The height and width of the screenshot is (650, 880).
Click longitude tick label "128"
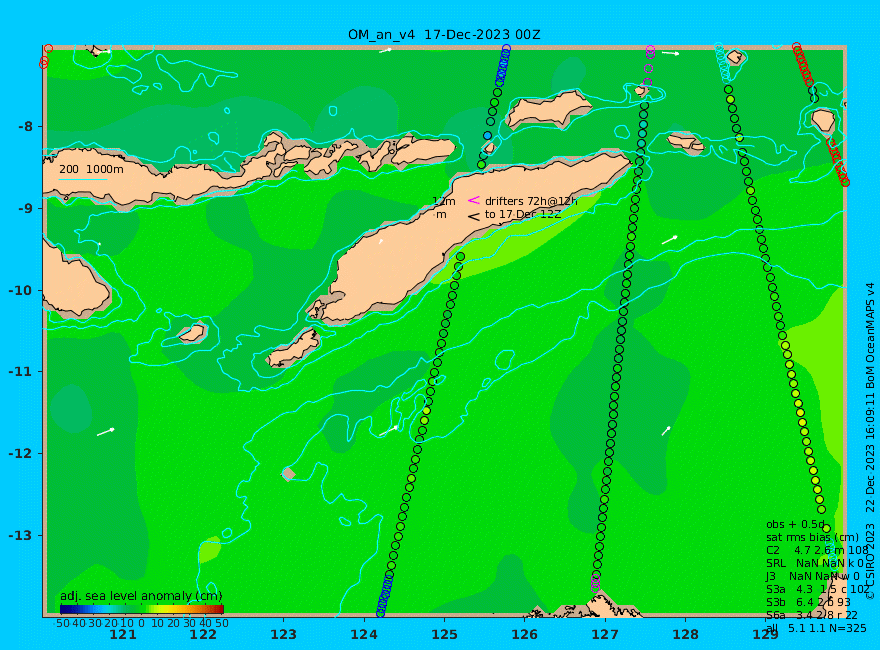coord(686,634)
